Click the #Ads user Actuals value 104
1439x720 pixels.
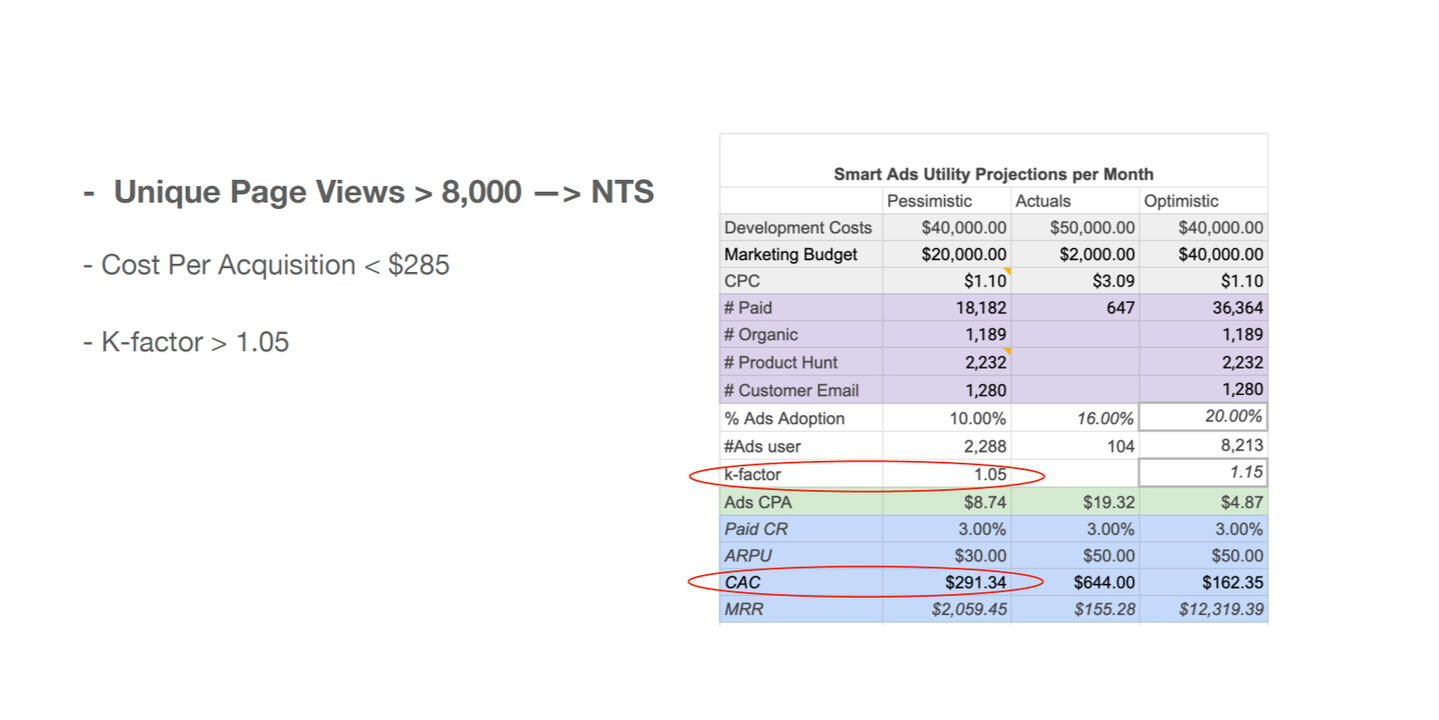[x=1120, y=446]
